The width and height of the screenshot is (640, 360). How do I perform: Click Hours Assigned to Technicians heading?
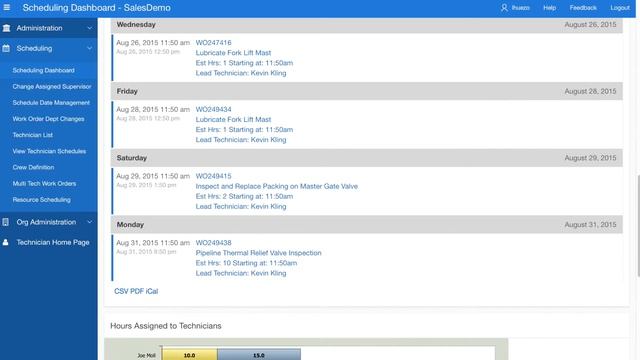click(x=166, y=326)
